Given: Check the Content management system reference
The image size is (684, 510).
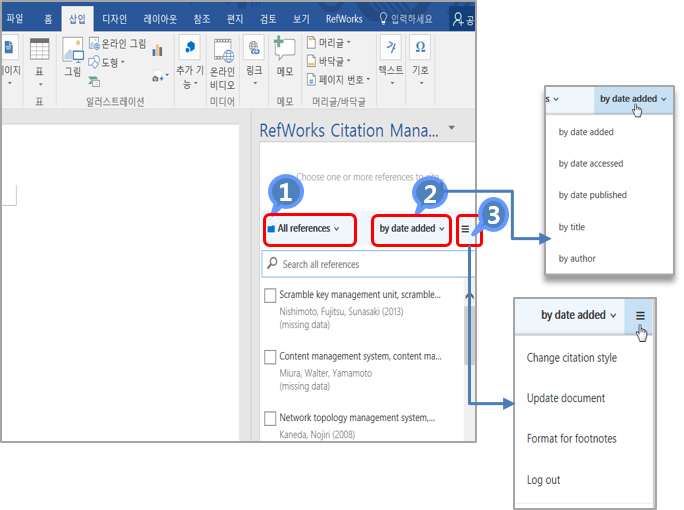Looking at the screenshot, I should [270, 357].
